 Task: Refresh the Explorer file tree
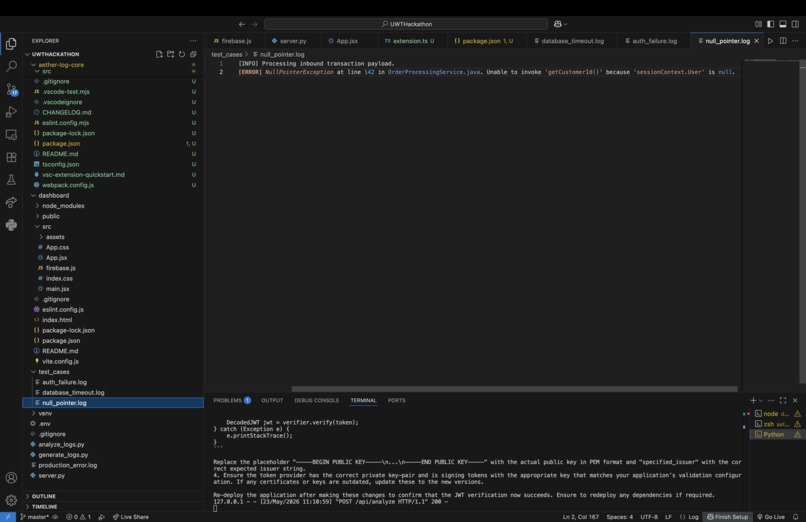[x=181, y=54]
